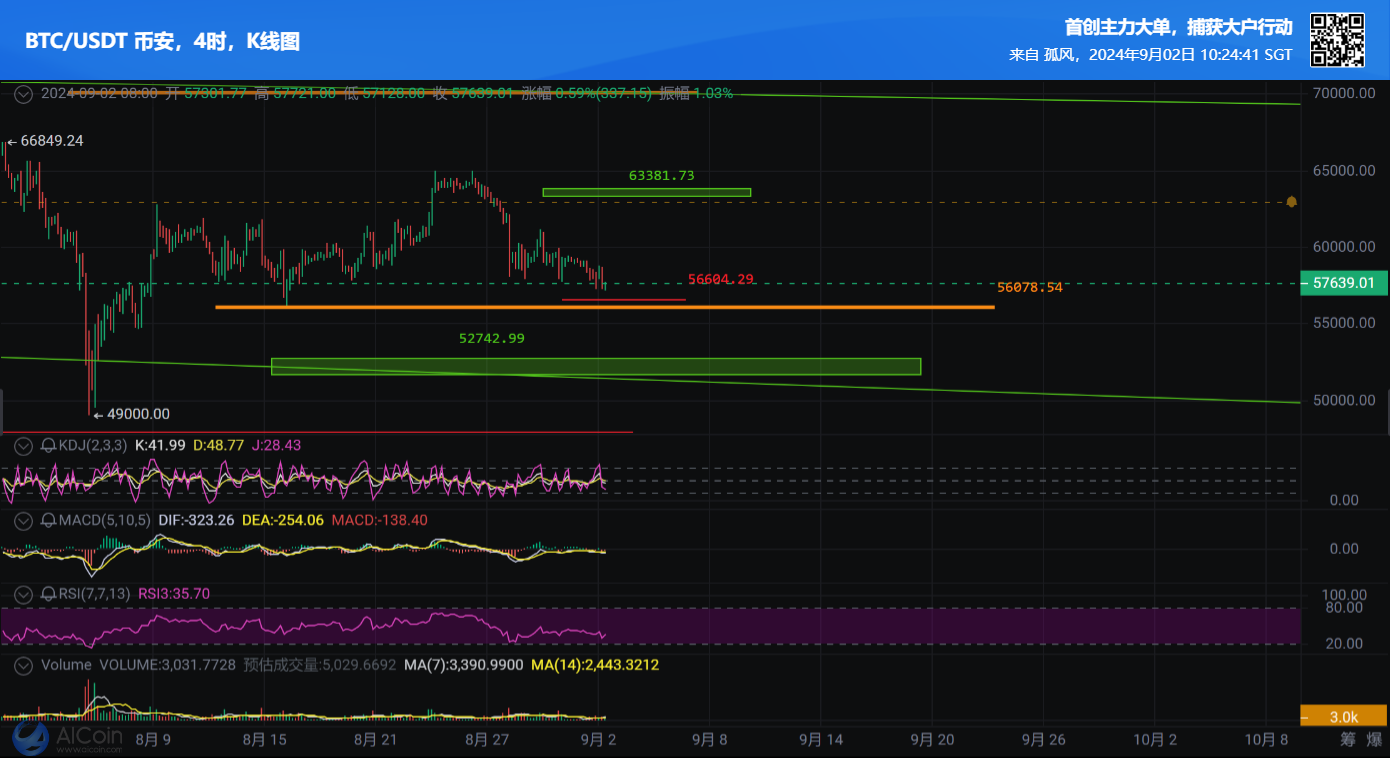1390x758 pixels.
Task: Collapse the main candlestick info row
Action: click(x=22, y=94)
